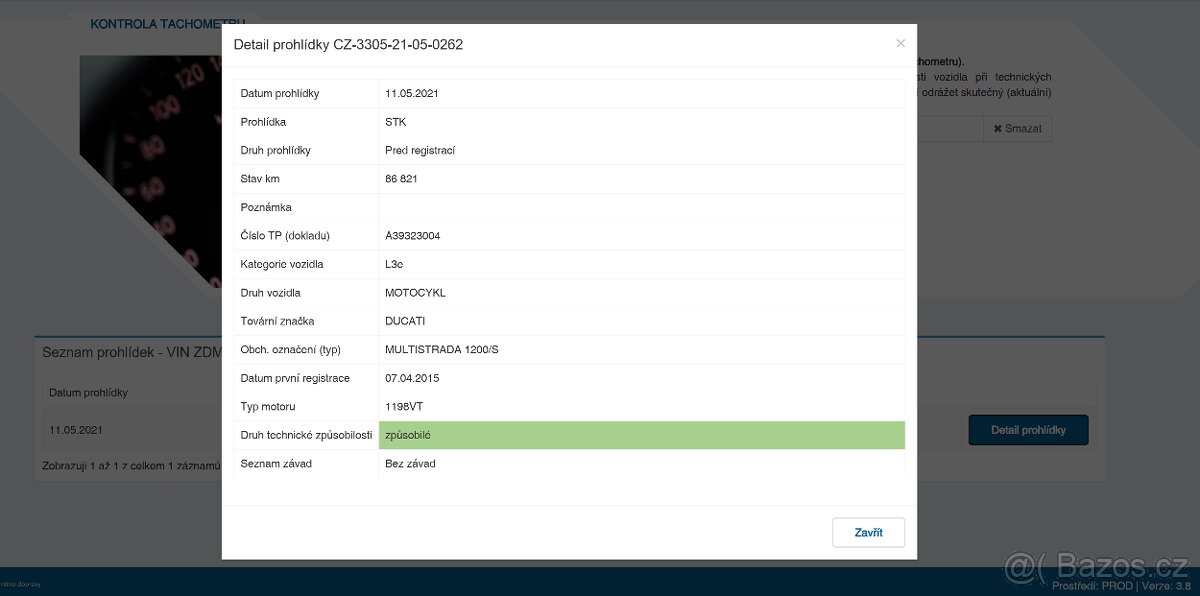Click the 'Stav km' row label
The image size is (1200, 596).
260,179
